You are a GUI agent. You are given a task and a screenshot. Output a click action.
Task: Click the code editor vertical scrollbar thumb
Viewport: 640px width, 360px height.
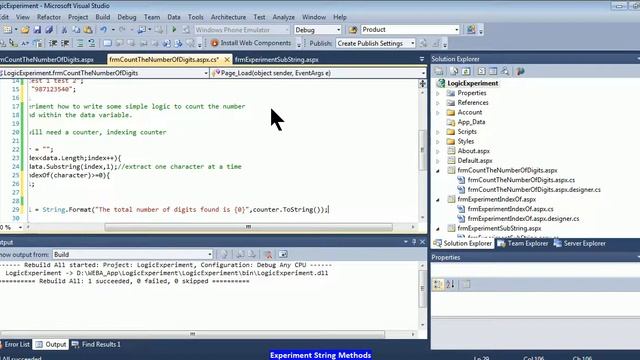[x=422, y=150]
